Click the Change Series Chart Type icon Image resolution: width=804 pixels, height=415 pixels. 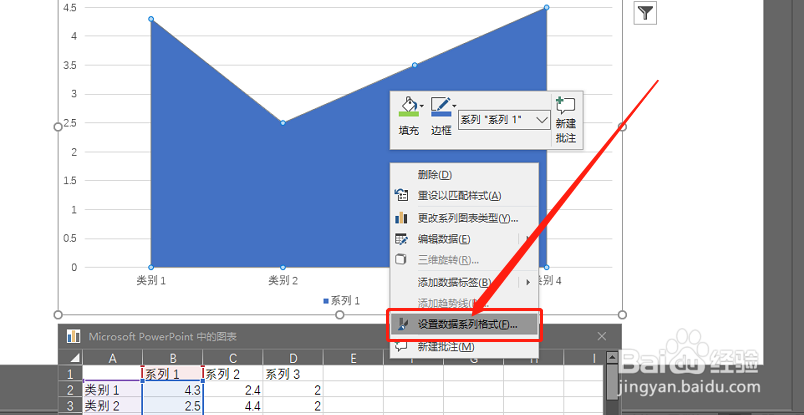click(x=401, y=218)
